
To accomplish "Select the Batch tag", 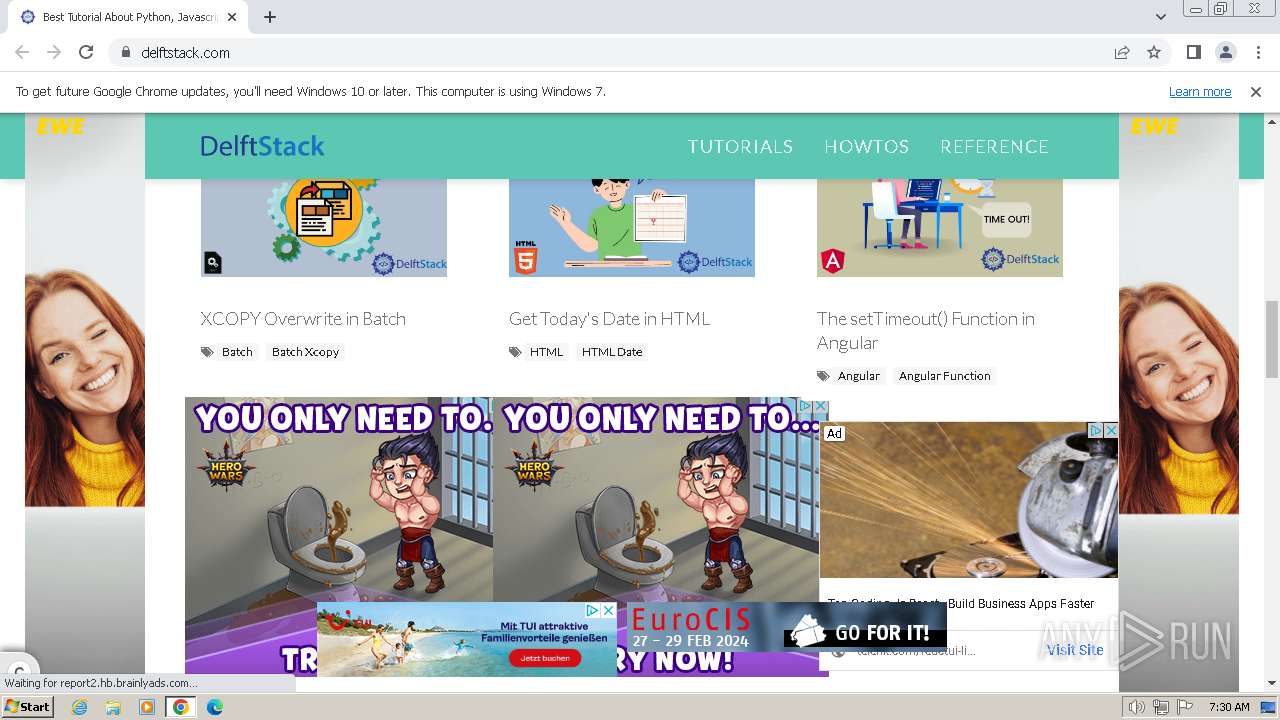I will click(x=237, y=351).
